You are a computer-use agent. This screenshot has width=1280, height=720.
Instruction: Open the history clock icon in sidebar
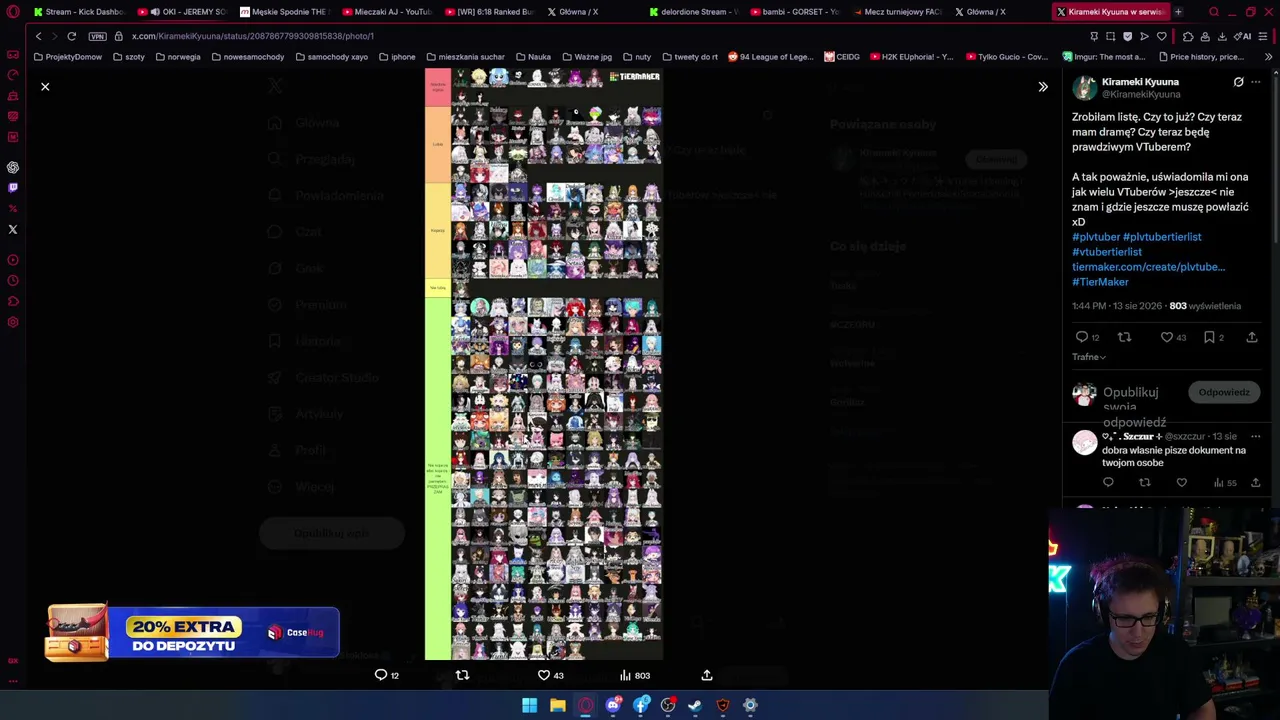coord(13,281)
